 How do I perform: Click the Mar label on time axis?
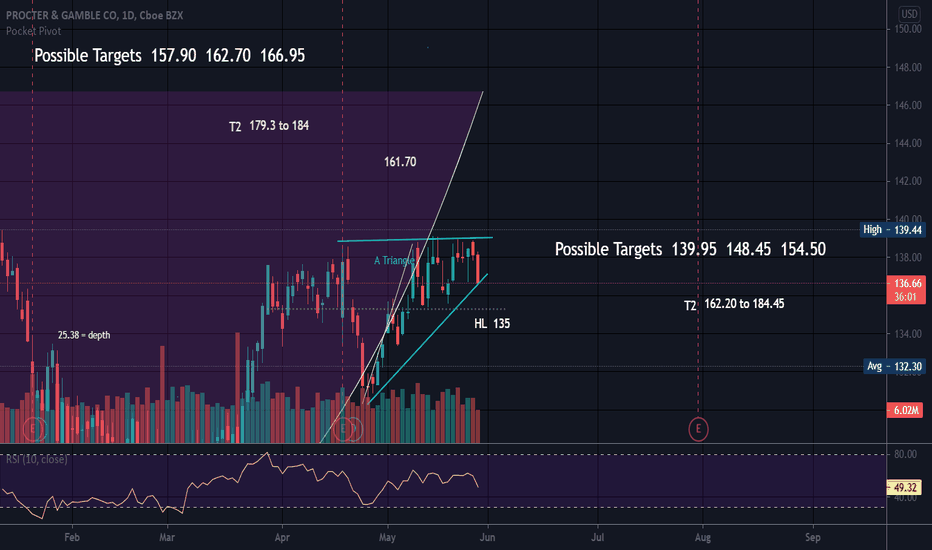167,537
